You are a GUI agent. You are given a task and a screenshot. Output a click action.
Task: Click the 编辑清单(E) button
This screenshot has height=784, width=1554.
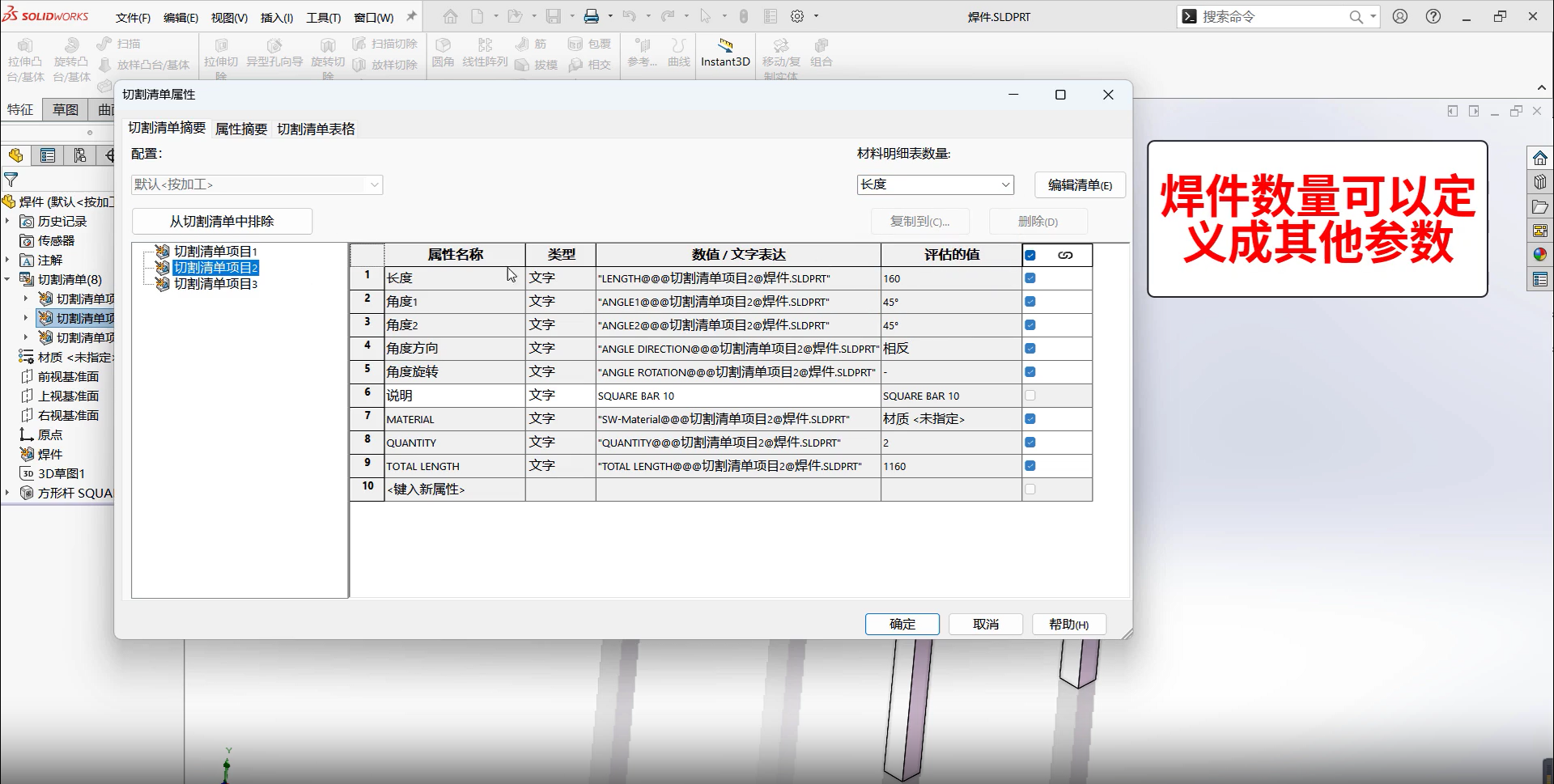(x=1080, y=184)
